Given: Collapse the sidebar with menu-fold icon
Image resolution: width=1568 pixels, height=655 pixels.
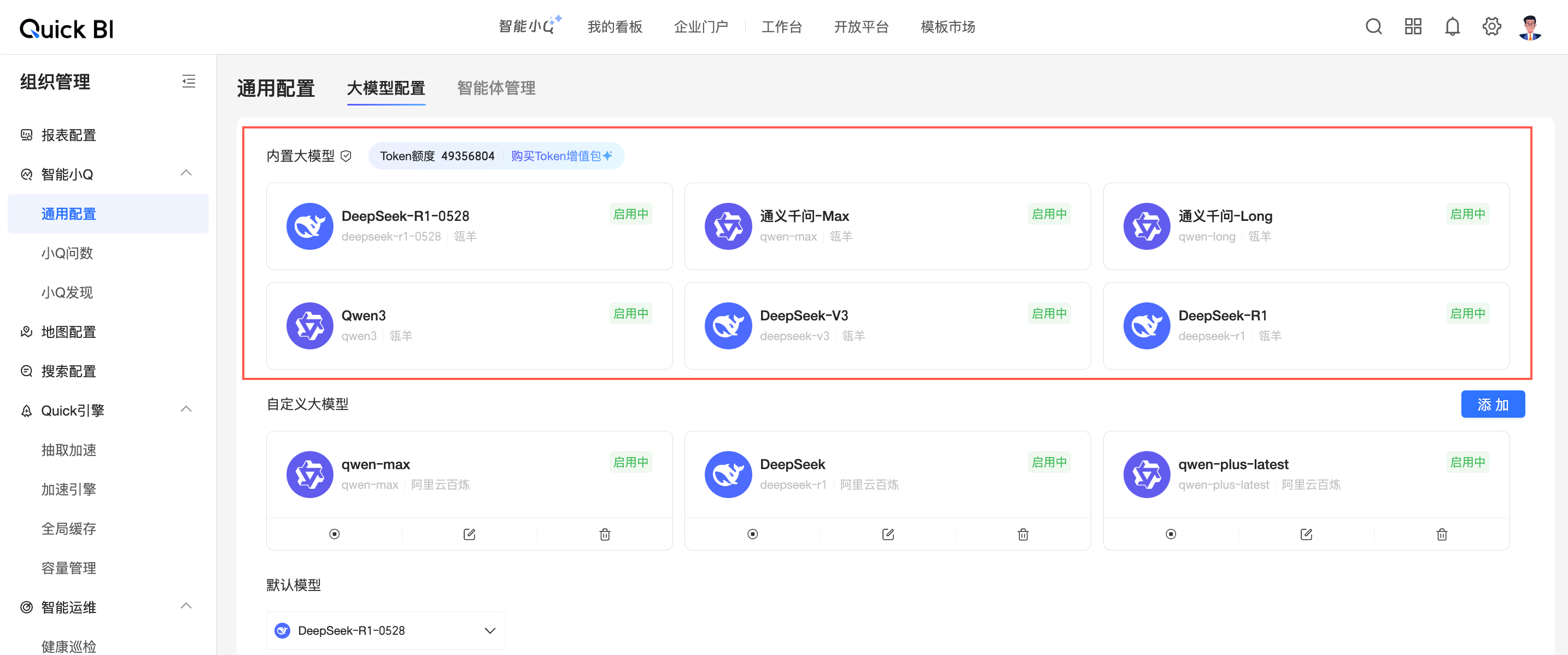Looking at the screenshot, I should [x=189, y=81].
